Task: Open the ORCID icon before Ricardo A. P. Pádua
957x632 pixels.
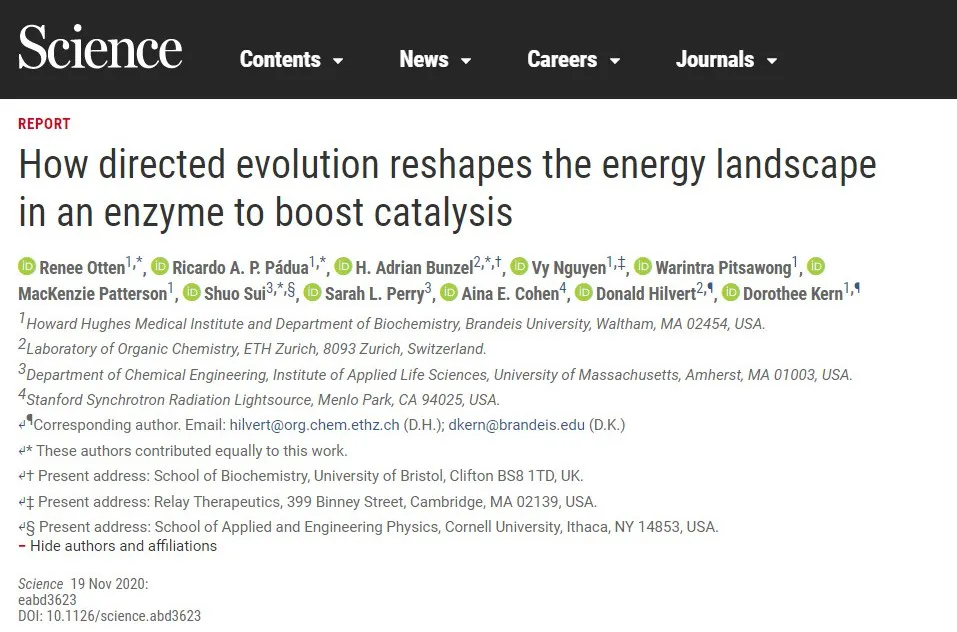Action: click(x=160, y=267)
